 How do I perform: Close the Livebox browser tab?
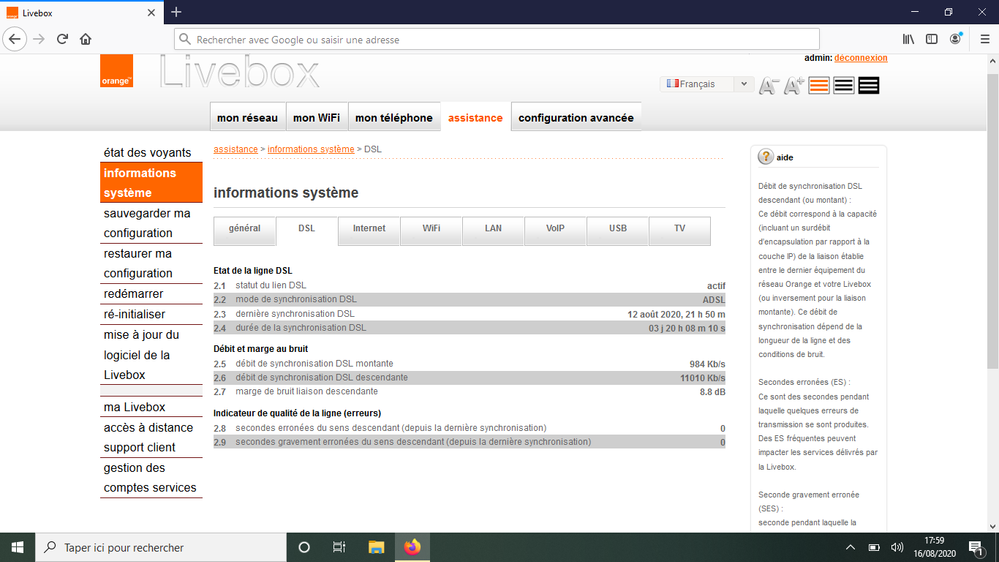point(151,13)
